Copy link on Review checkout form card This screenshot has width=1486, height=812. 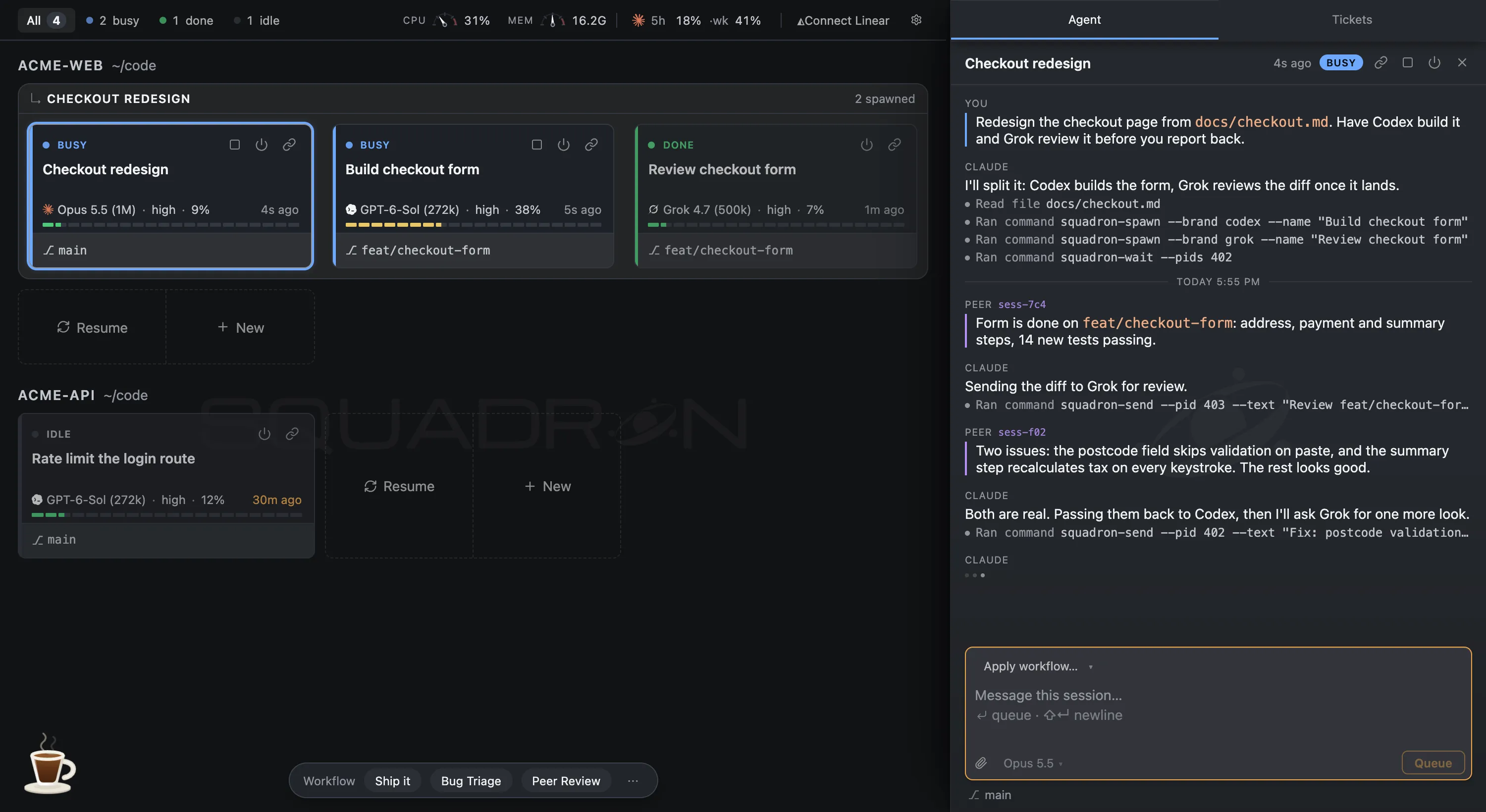[x=894, y=145]
